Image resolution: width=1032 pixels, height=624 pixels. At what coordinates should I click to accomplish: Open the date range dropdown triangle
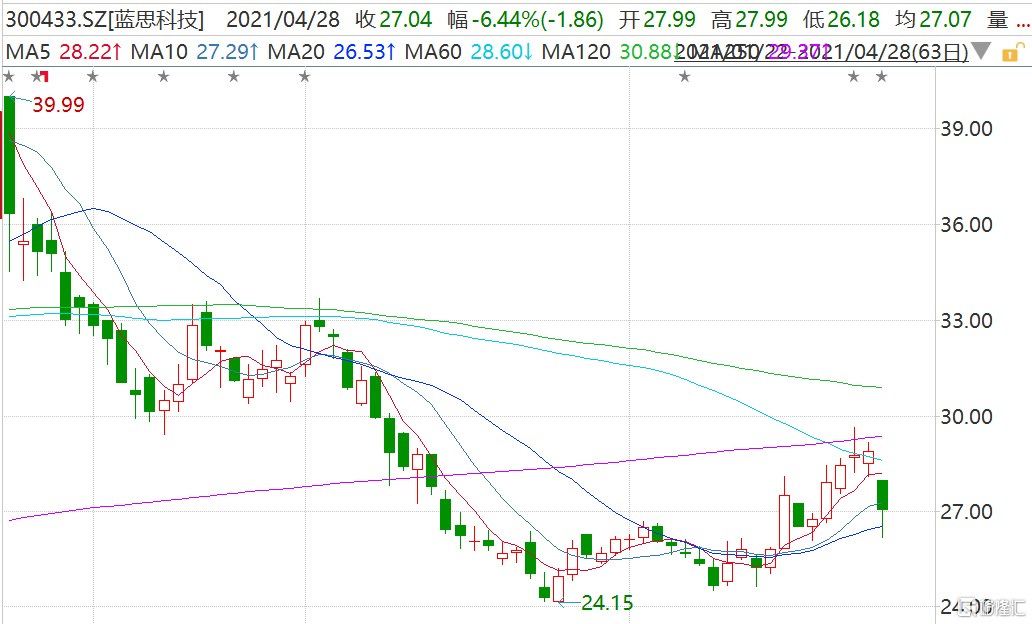[981, 51]
